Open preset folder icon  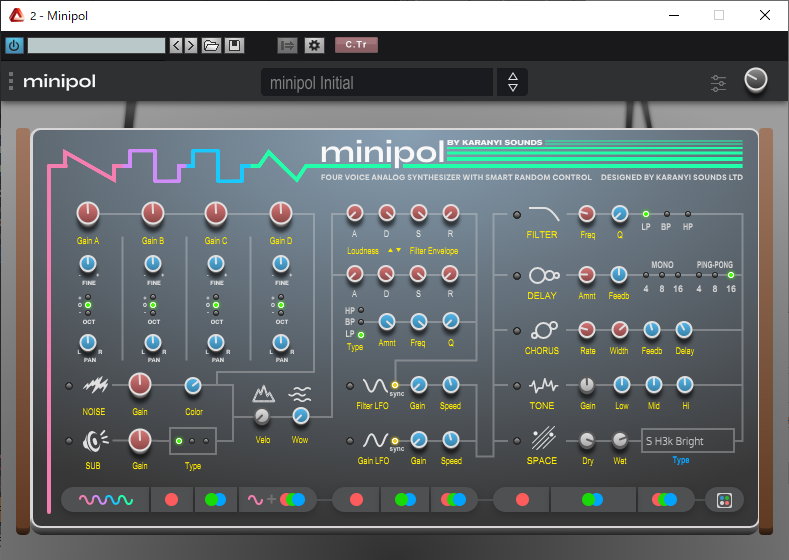211,45
